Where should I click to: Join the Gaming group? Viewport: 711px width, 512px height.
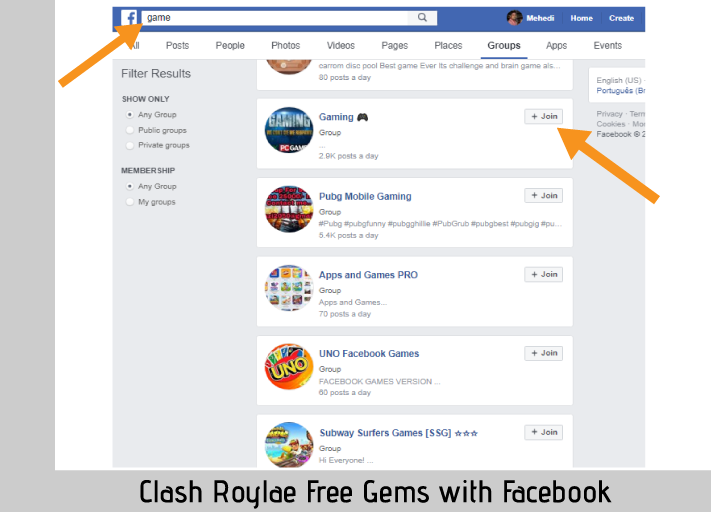coord(544,117)
